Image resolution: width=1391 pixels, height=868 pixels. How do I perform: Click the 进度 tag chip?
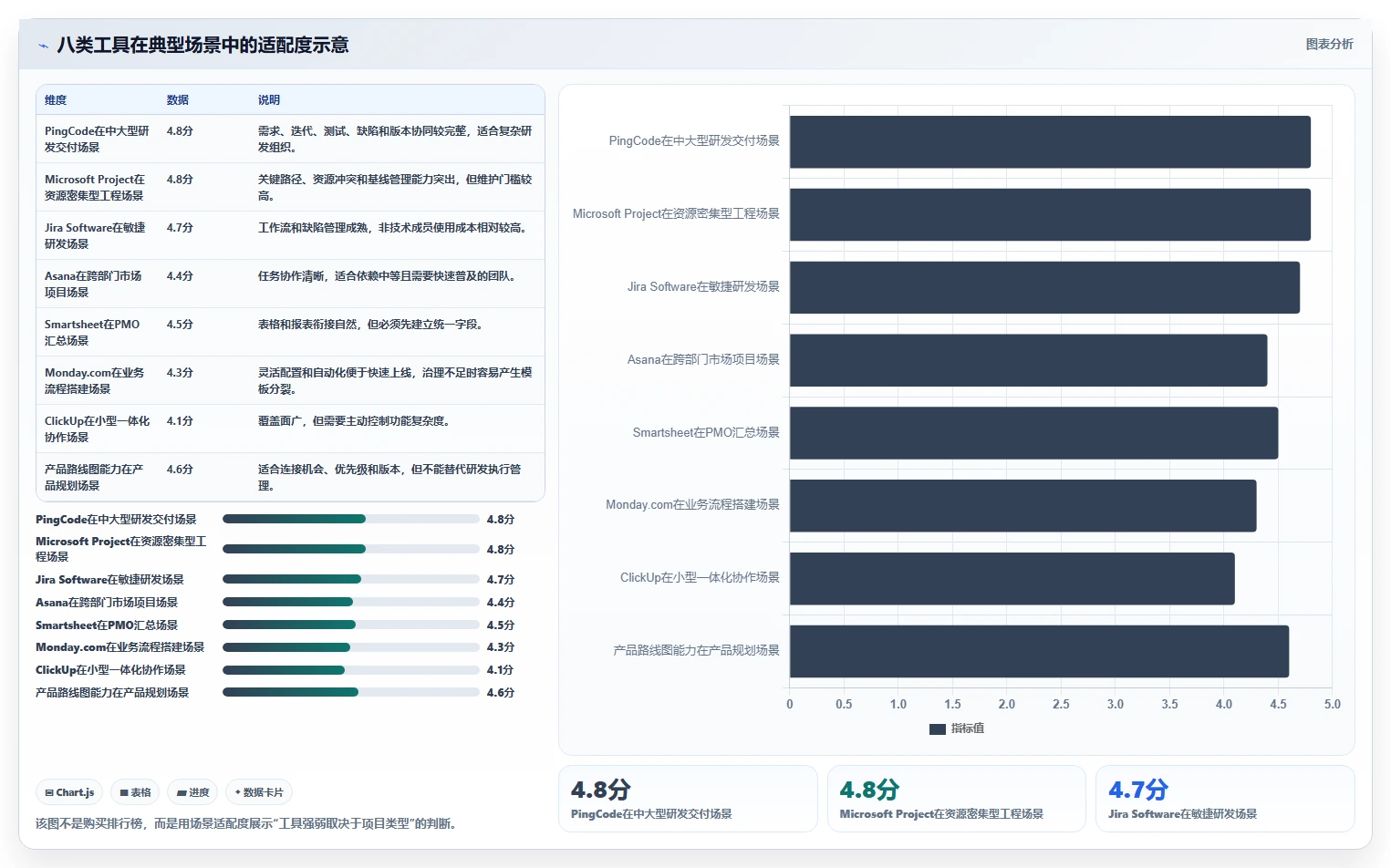(193, 792)
